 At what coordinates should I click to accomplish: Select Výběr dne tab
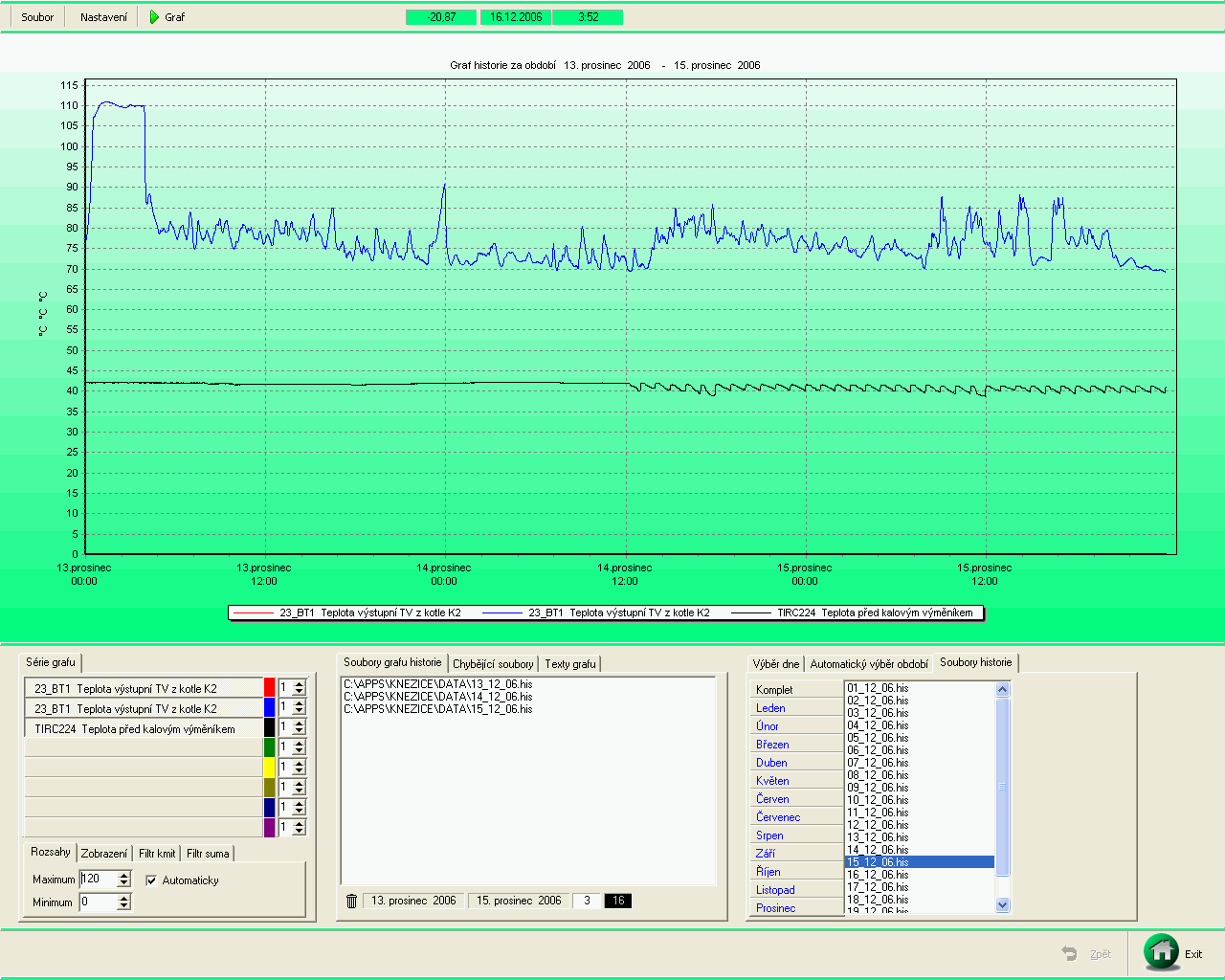[x=775, y=664]
